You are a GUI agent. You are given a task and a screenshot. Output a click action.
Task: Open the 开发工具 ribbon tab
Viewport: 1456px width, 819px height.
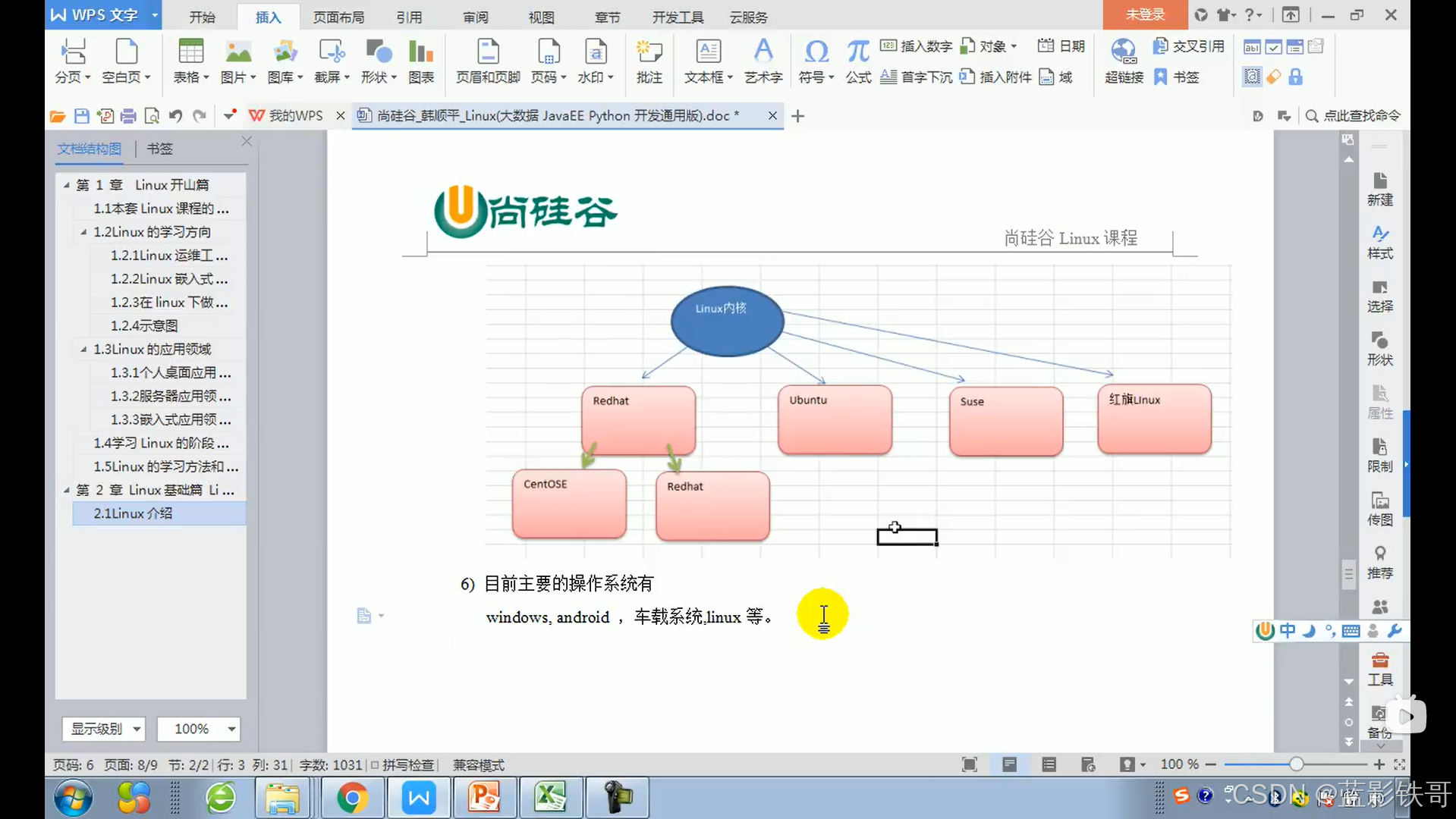(678, 17)
